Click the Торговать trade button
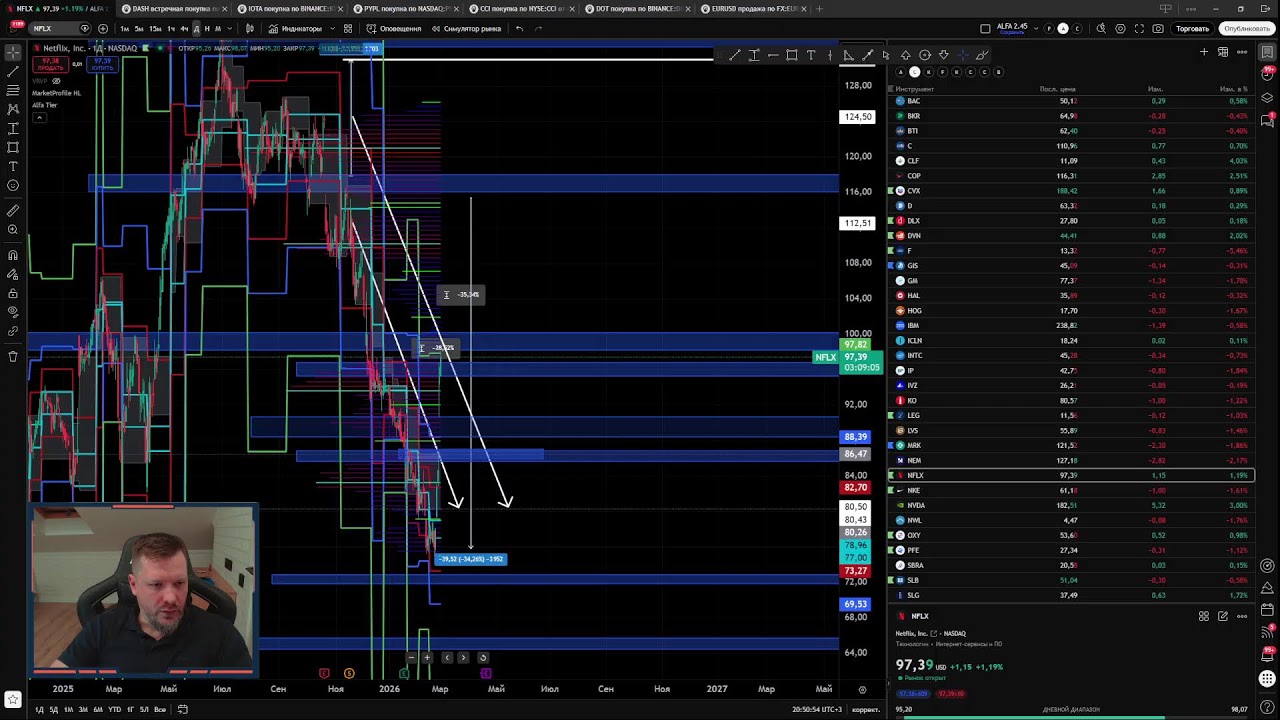1280x720 pixels. pyautogui.click(x=1193, y=28)
